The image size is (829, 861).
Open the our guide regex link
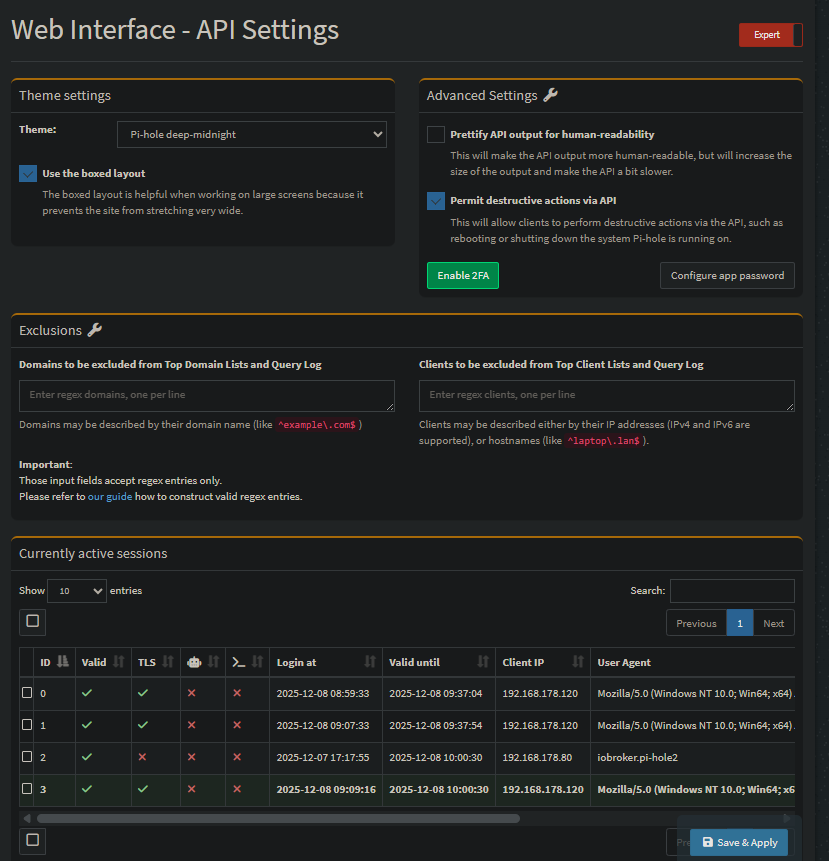click(x=111, y=497)
